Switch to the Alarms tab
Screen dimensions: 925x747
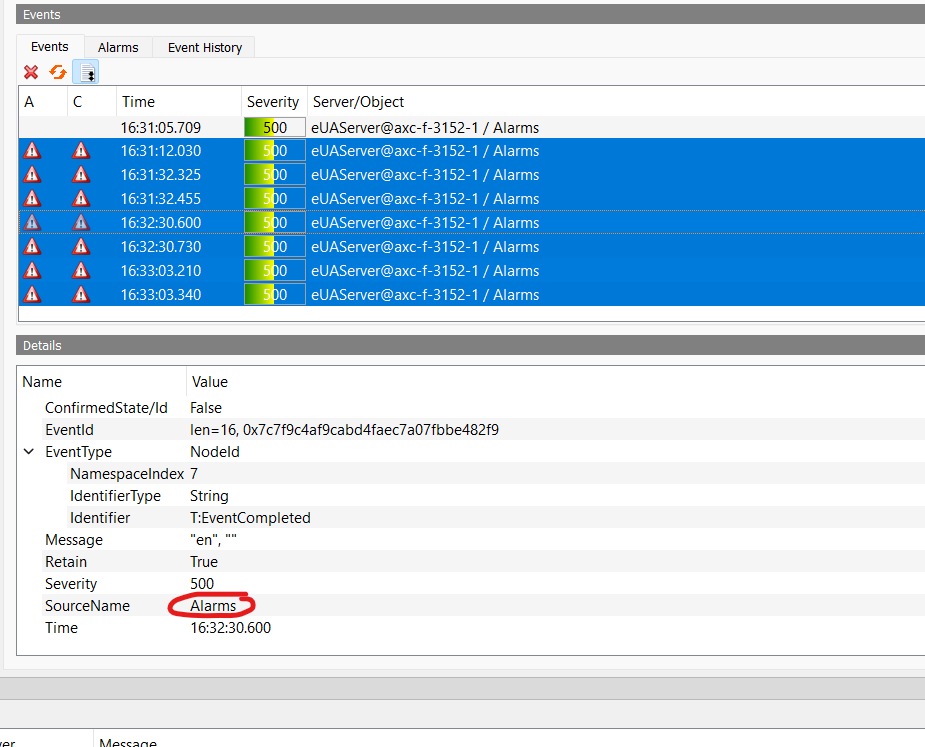[118, 47]
